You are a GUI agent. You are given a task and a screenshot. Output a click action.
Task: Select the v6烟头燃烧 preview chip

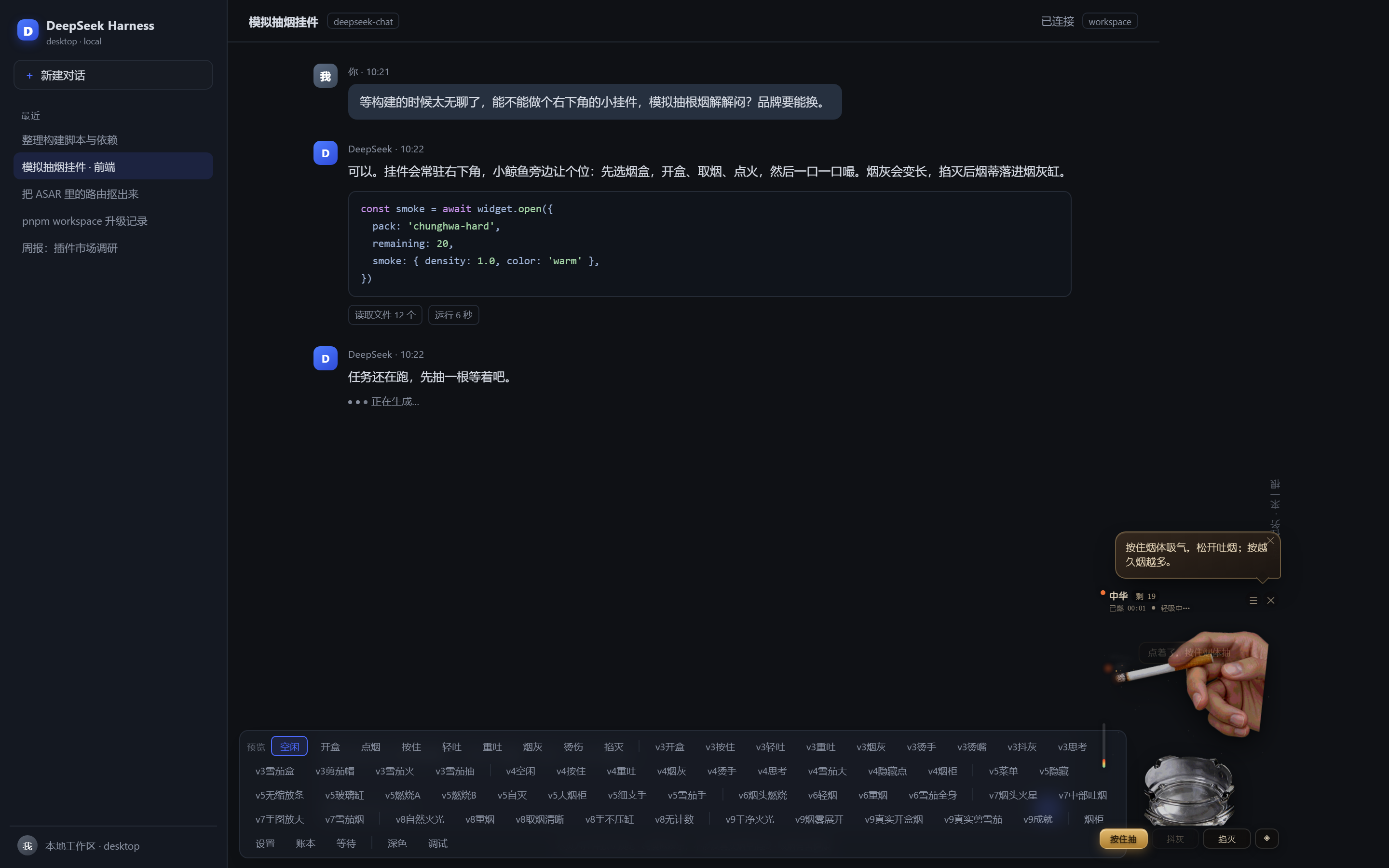pyautogui.click(x=762, y=795)
